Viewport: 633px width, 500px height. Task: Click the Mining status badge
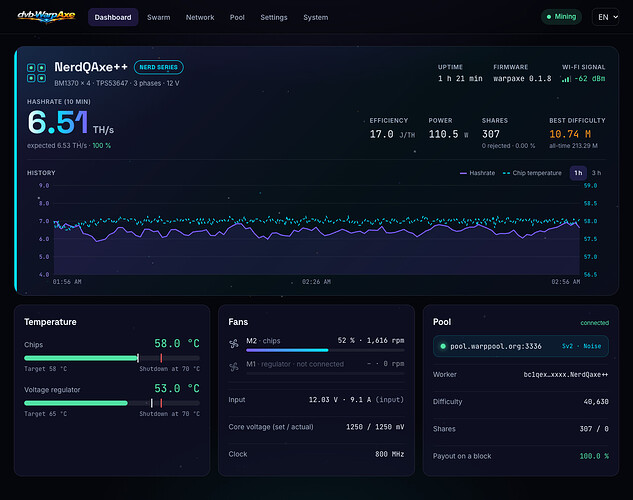(561, 17)
